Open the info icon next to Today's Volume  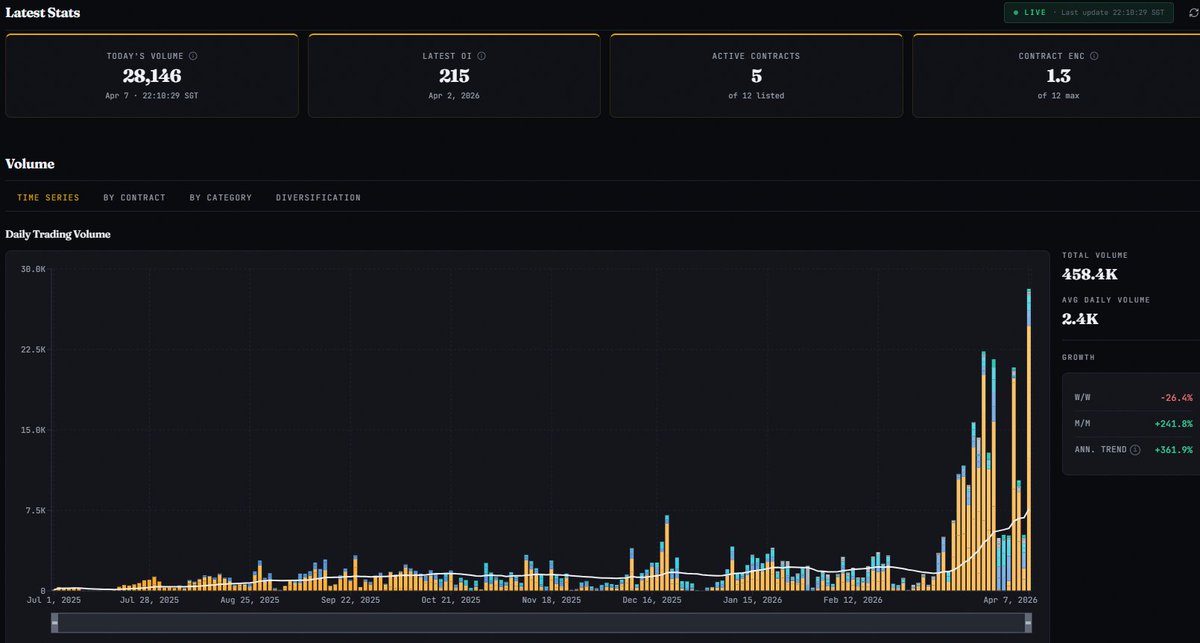point(193,56)
